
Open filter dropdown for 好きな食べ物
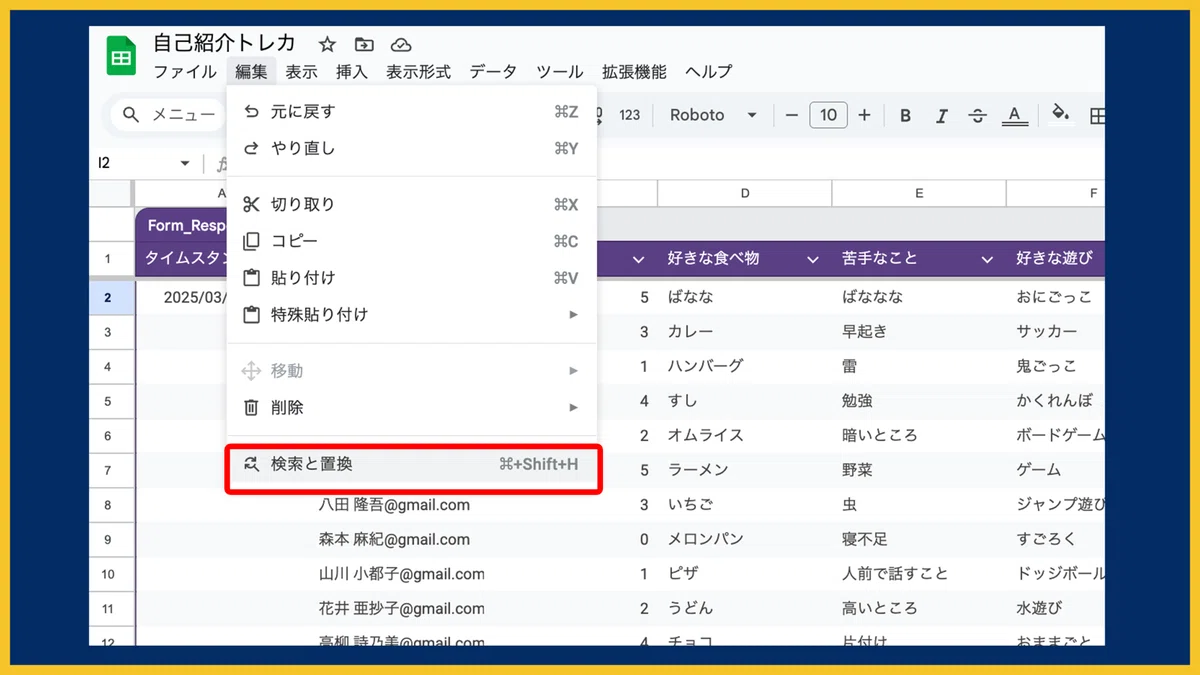(813, 259)
